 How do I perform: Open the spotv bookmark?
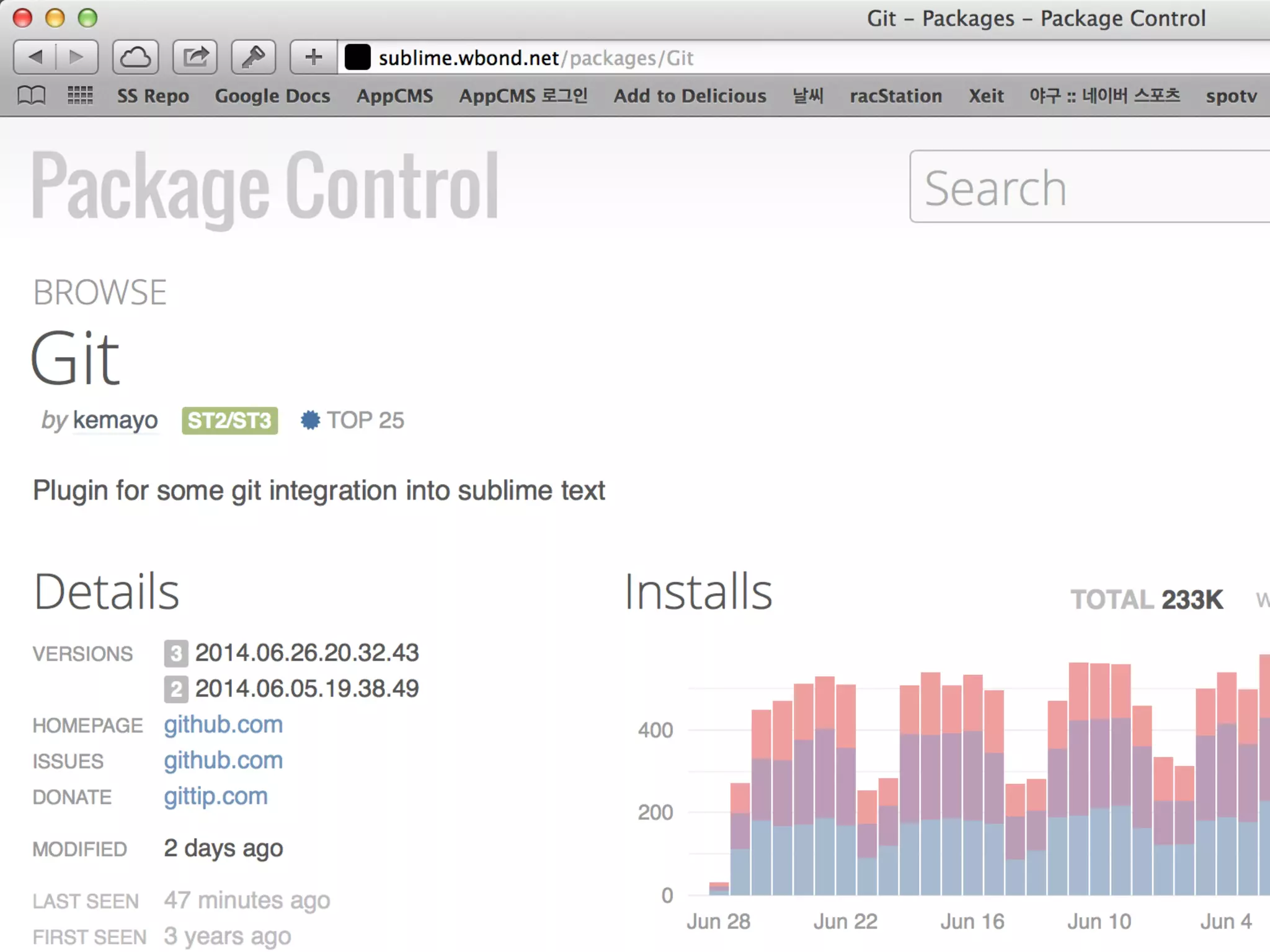tap(1232, 96)
